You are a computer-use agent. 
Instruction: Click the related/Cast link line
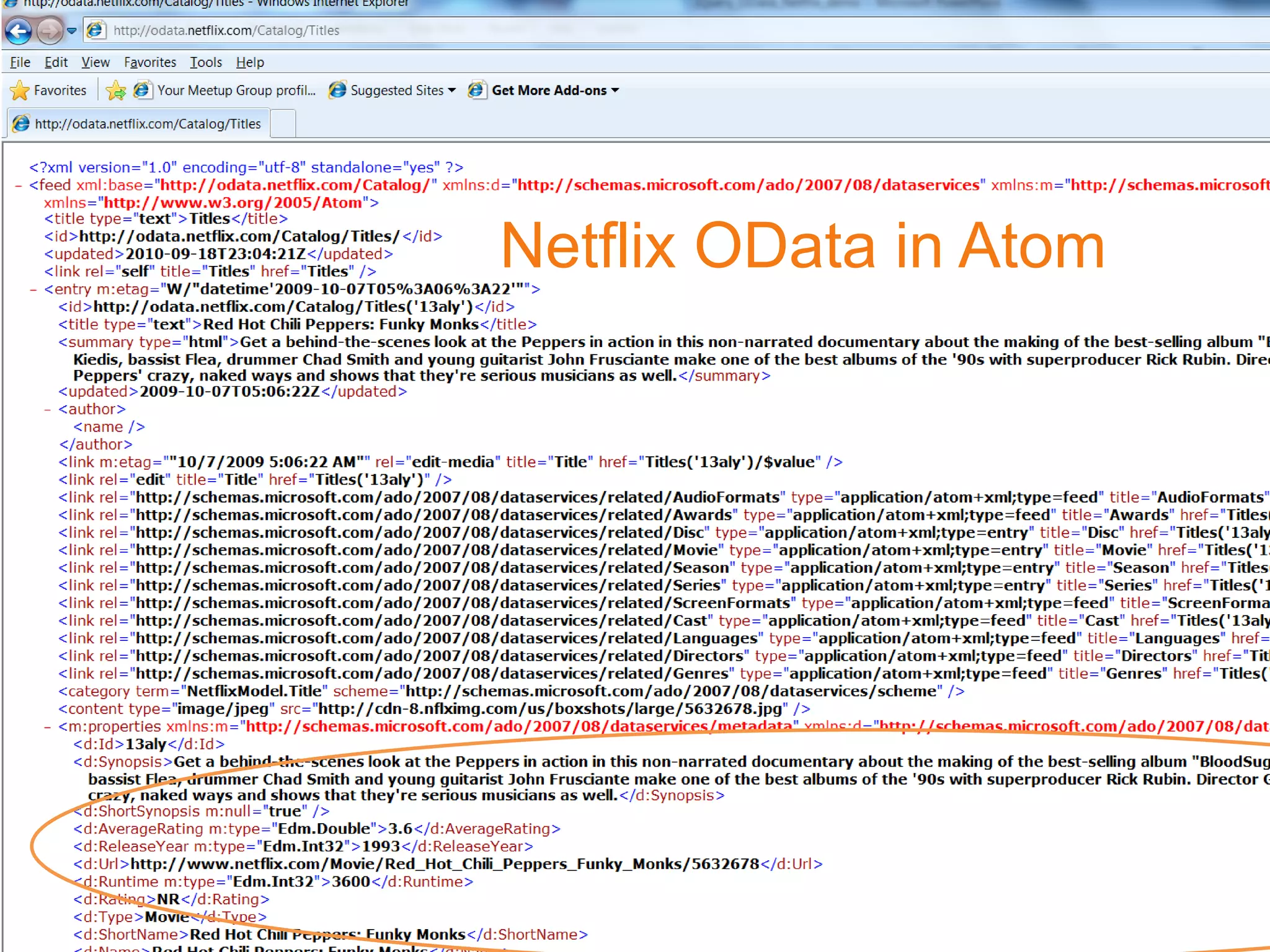[664, 621]
